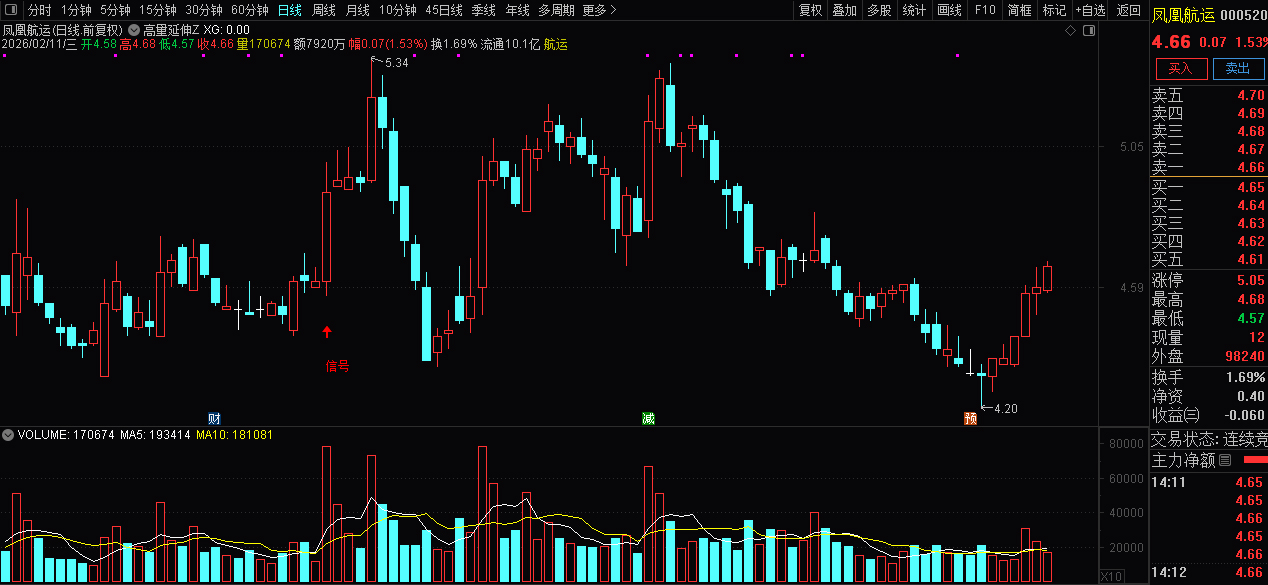Screen dimensions: 1268x585
Task: Click the 卖五 4.70 order row
Action: 1208,95
